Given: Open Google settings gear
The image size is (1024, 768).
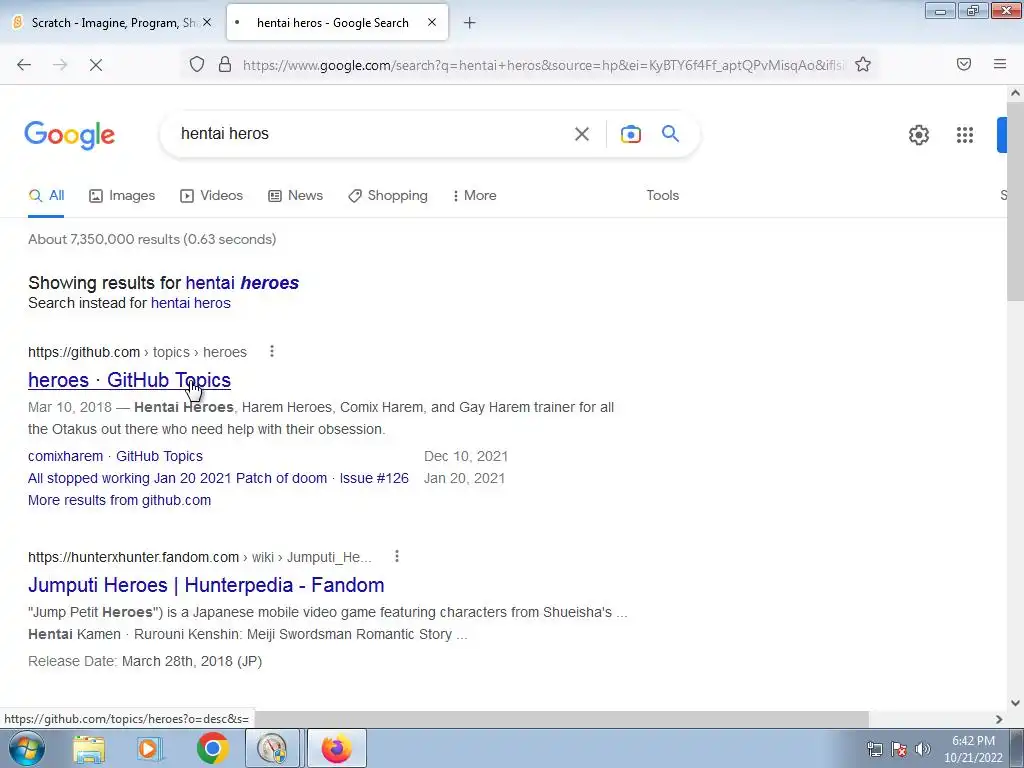Looking at the screenshot, I should click(x=919, y=135).
